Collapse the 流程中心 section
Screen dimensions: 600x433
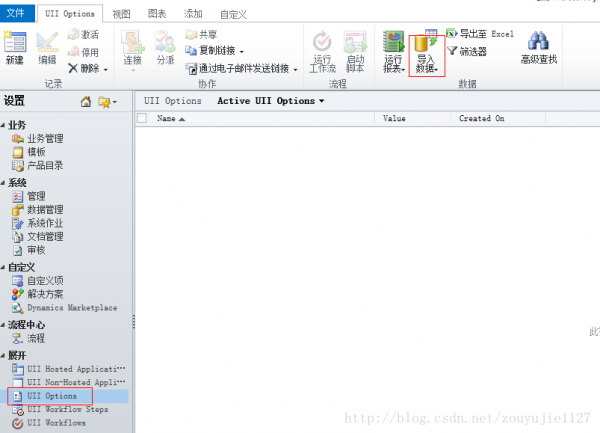click(3, 325)
